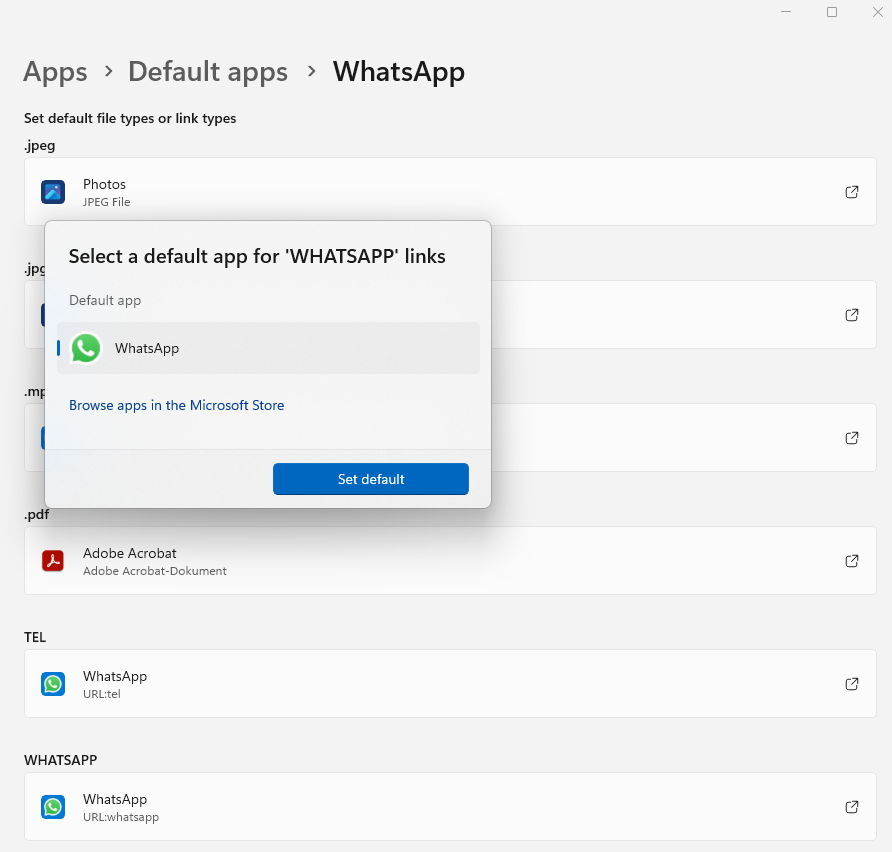892x852 pixels.
Task: Click WhatsApp icon in TEL row
Action: point(53,684)
